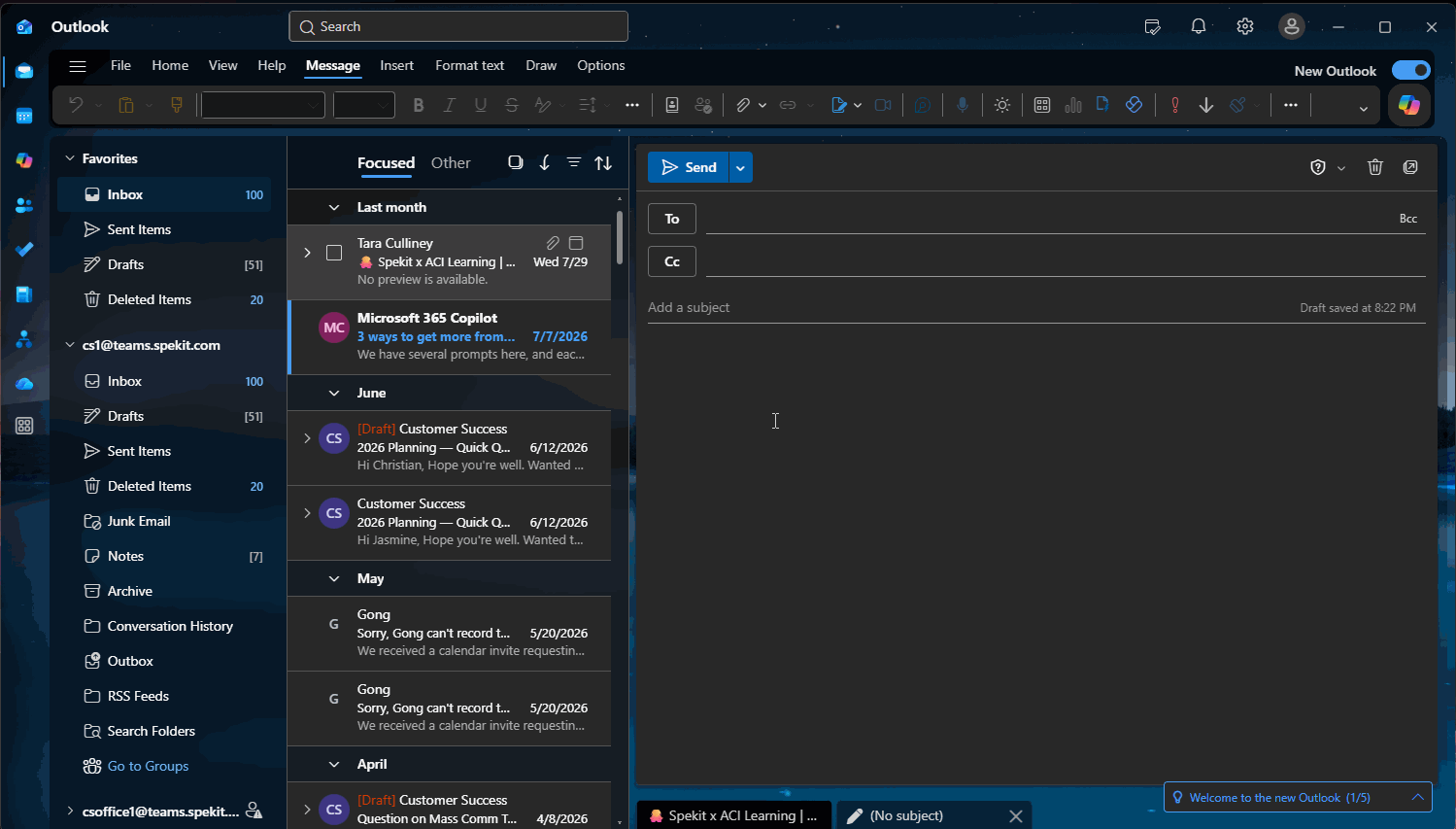Open the Settings gear

pyautogui.click(x=1245, y=26)
